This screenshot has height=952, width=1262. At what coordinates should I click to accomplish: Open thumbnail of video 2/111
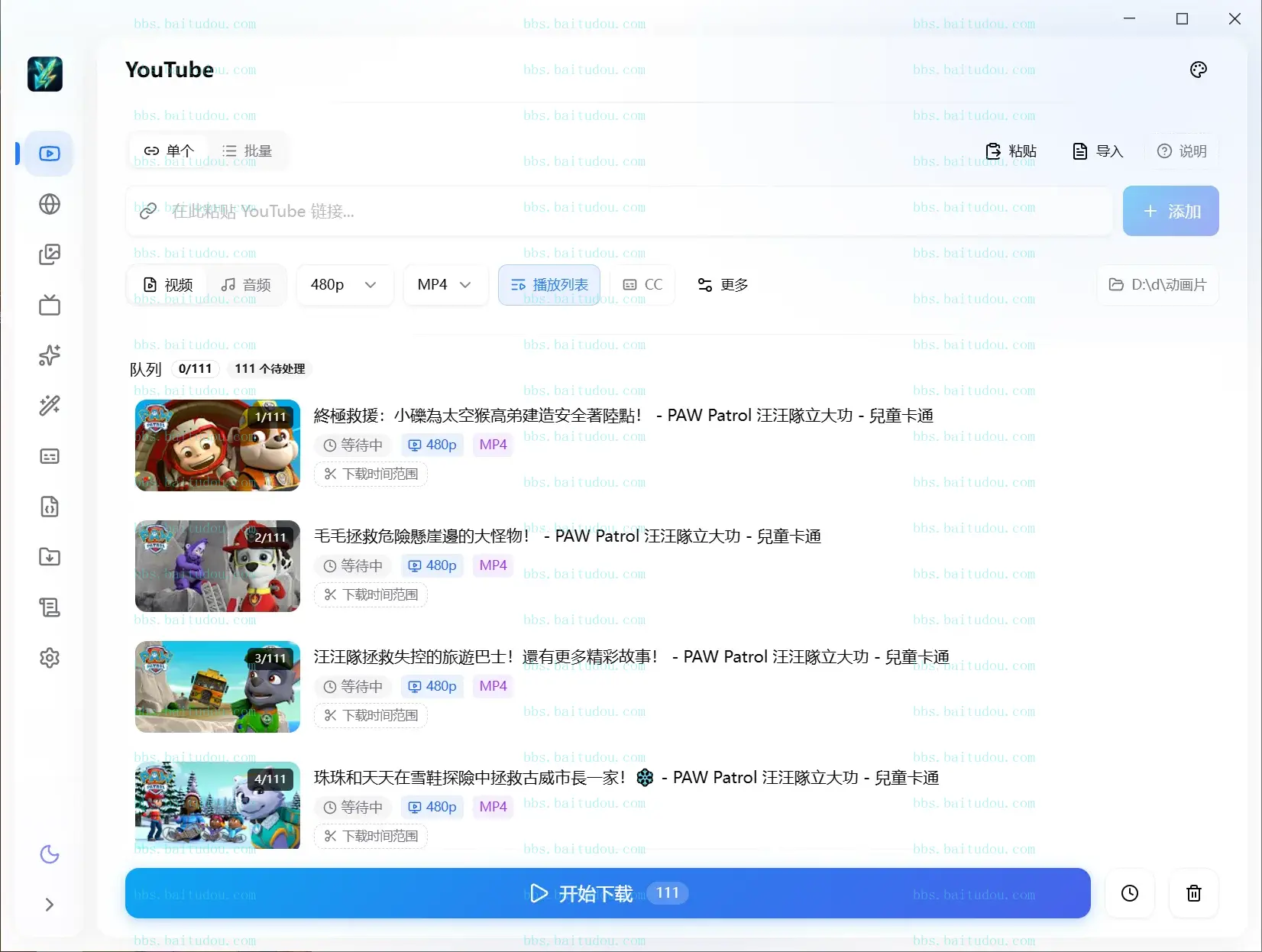(218, 566)
